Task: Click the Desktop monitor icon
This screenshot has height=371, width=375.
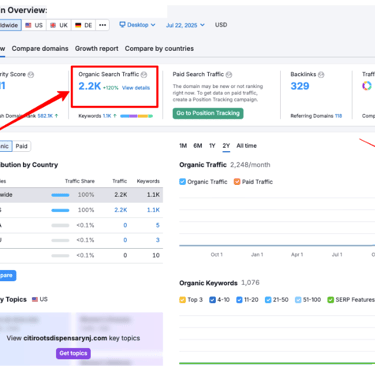Action: 122,25
